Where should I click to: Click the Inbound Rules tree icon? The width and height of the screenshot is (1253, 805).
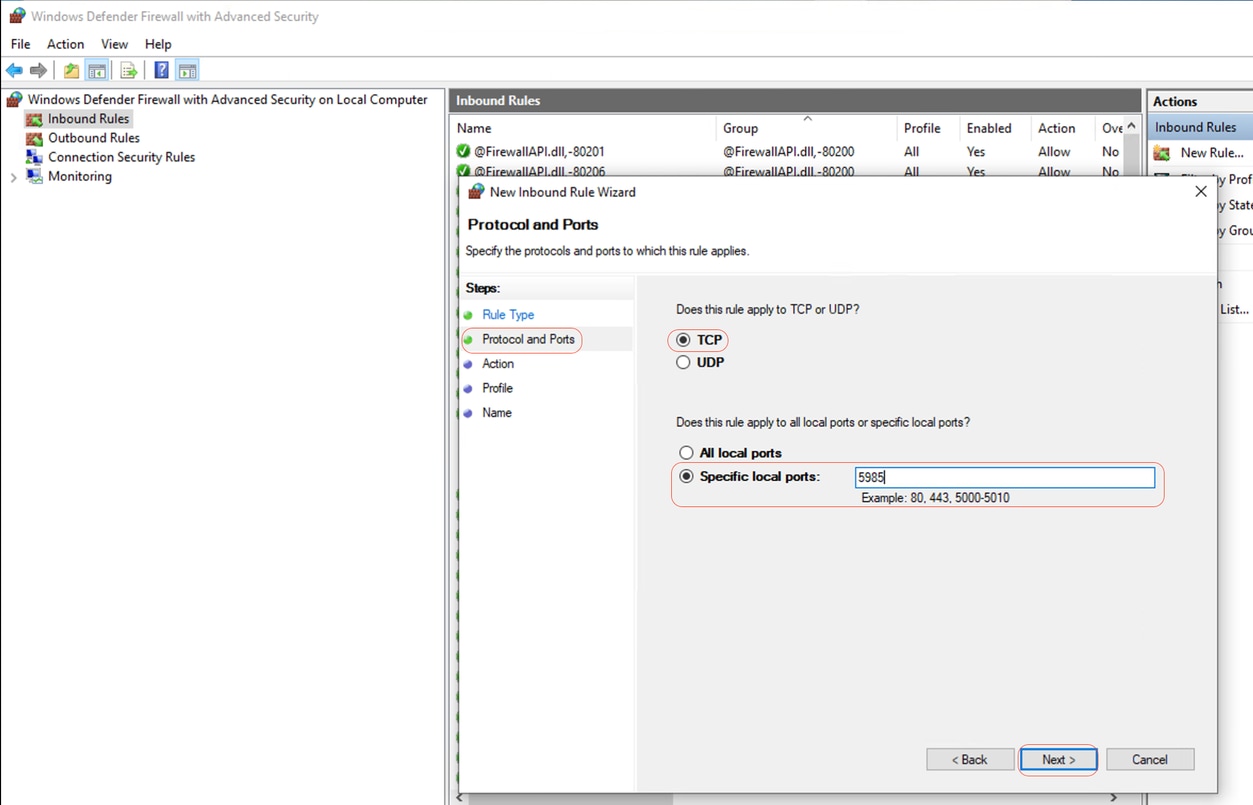pos(34,119)
